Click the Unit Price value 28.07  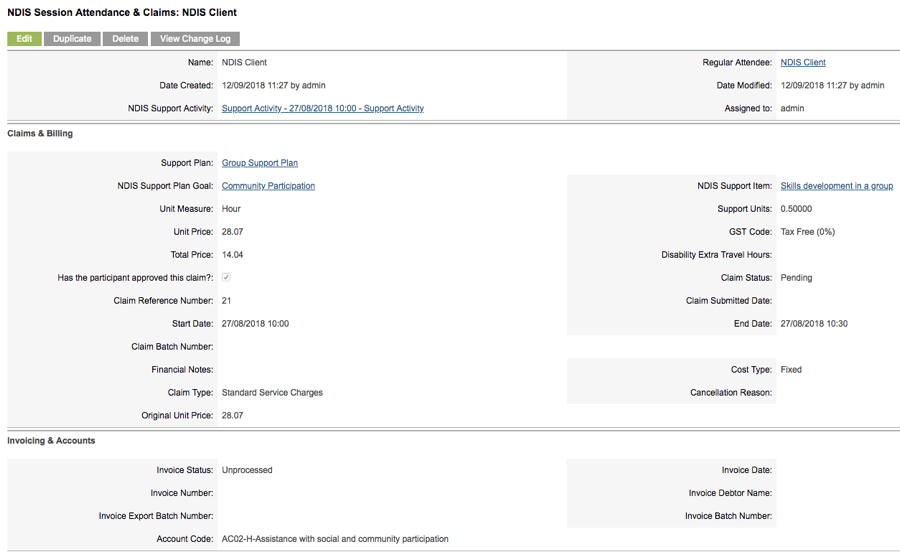coord(232,232)
